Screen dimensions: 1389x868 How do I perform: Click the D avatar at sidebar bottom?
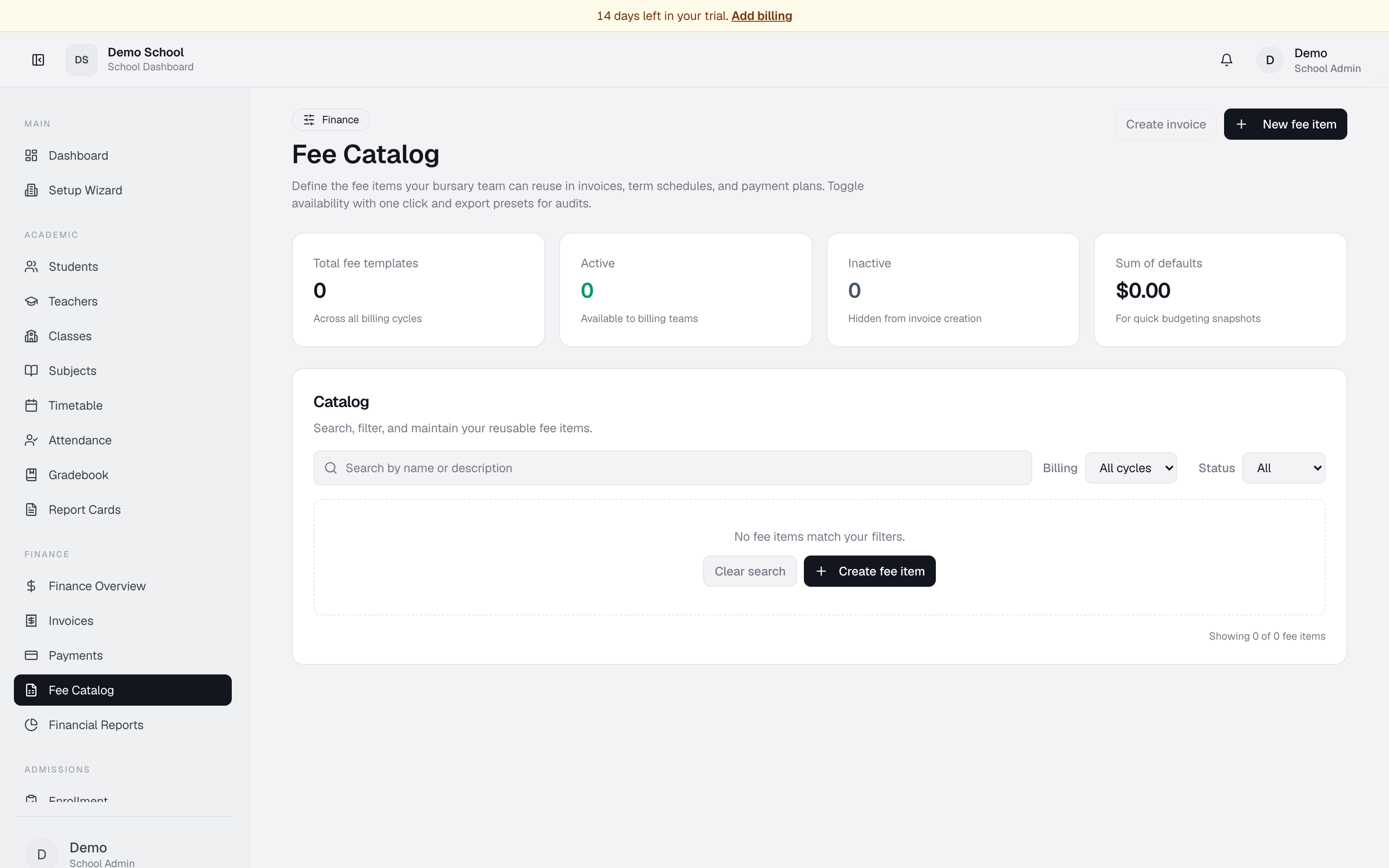[41, 854]
